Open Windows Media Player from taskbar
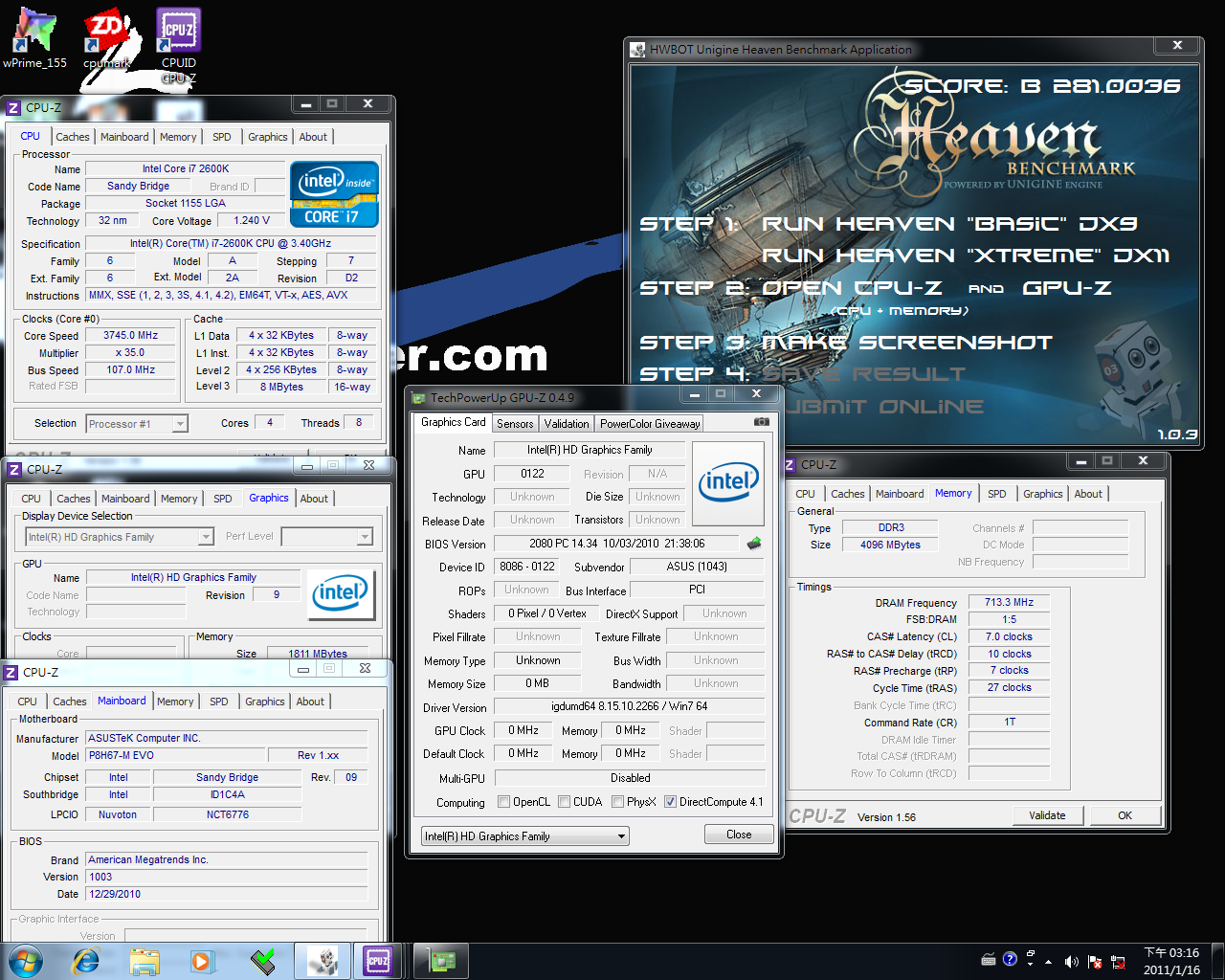 point(202,961)
